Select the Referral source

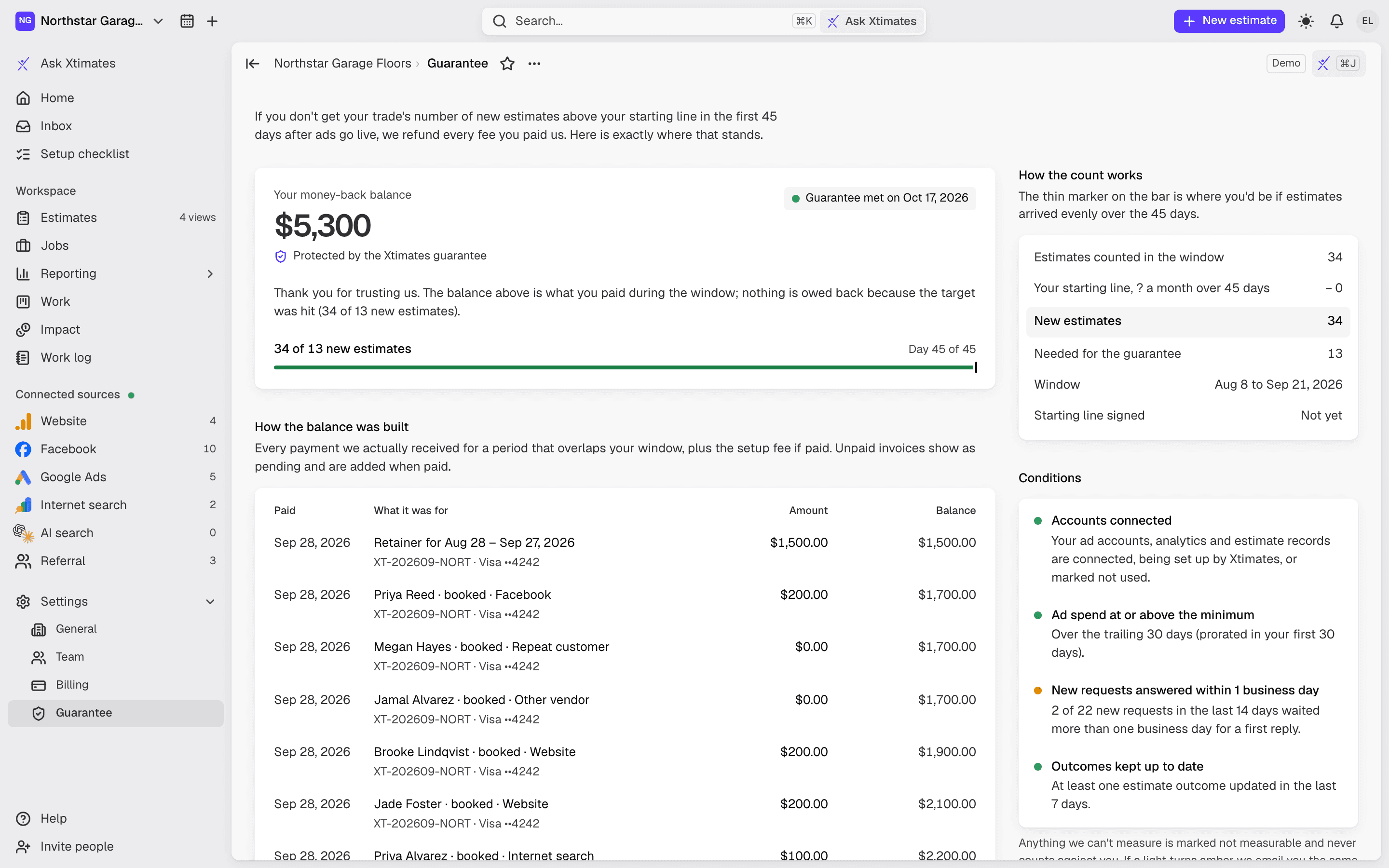point(115,561)
